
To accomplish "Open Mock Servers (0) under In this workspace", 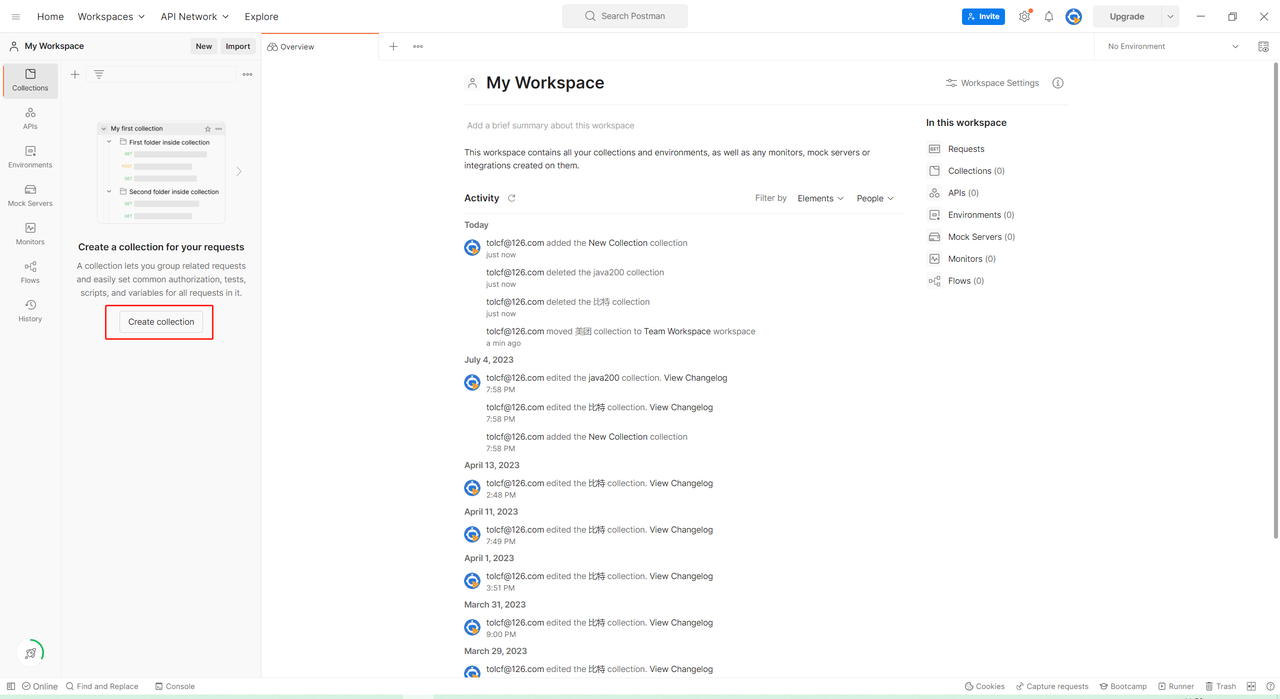I will pyautogui.click(x=972, y=237).
